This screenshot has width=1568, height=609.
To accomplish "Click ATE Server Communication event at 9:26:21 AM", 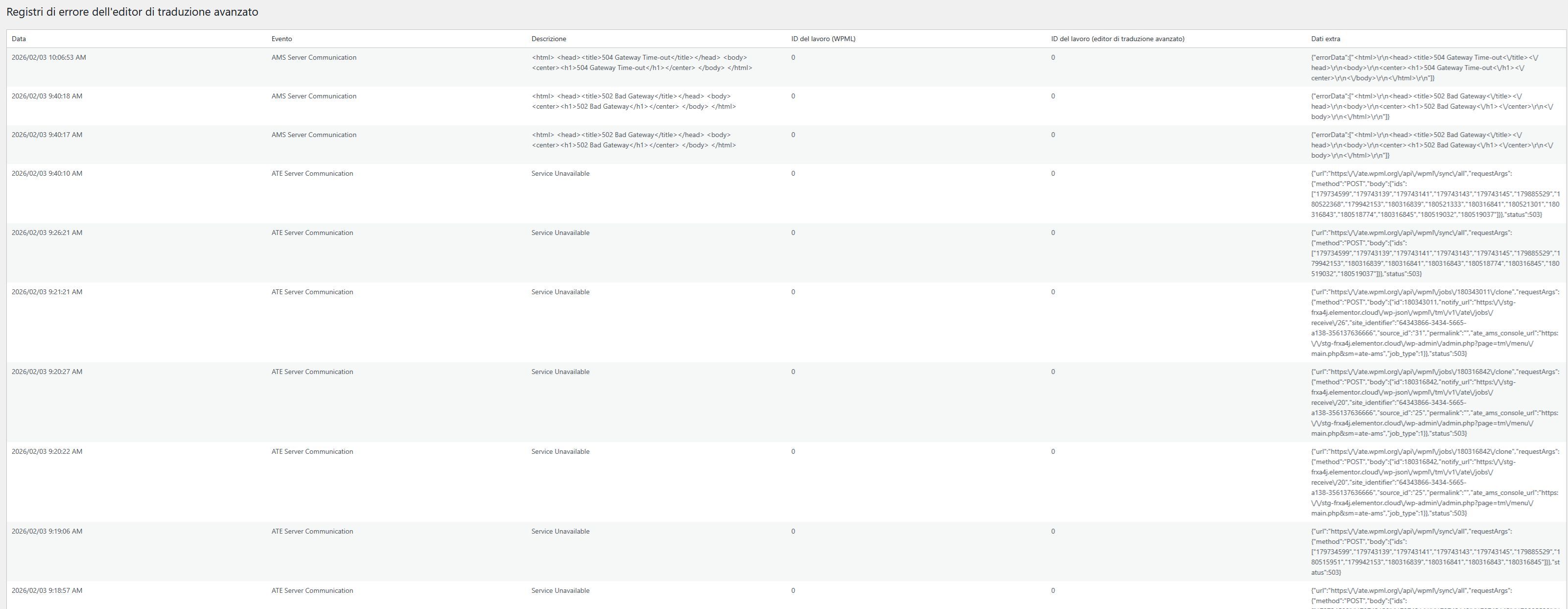I will (x=312, y=233).
